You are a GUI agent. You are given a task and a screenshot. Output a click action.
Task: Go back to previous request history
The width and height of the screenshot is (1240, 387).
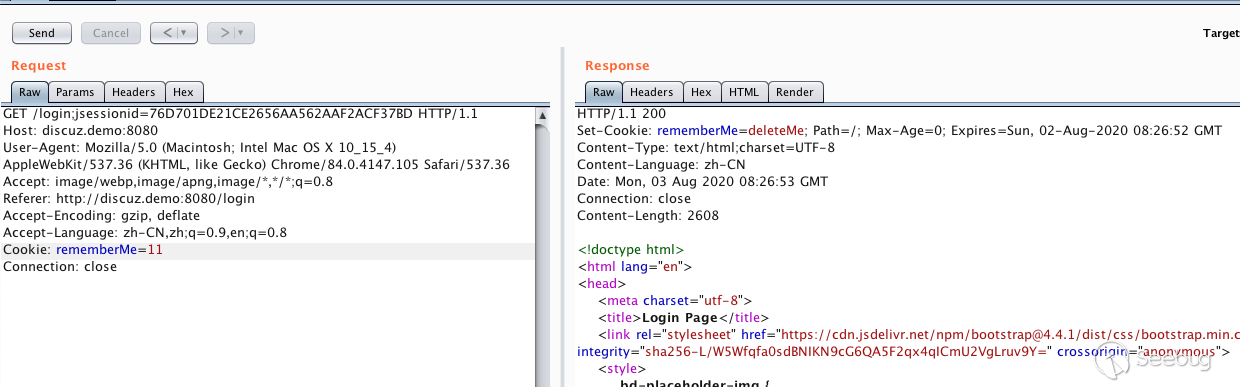click(165, 33)
